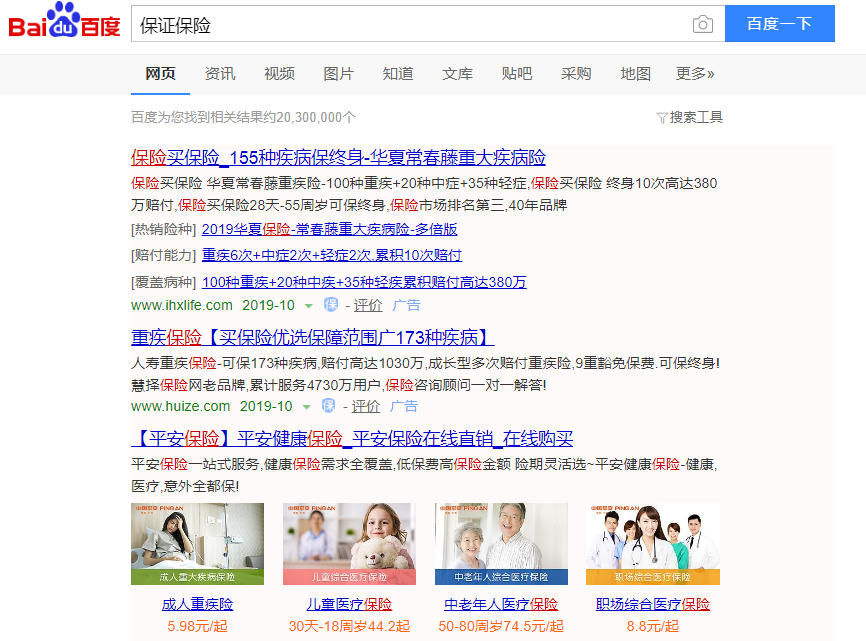Open result 保险买保险_155种疾病保终身
The height and width of the screenshot is (641, 866).
pyautogui.click(x=338, y=158)
